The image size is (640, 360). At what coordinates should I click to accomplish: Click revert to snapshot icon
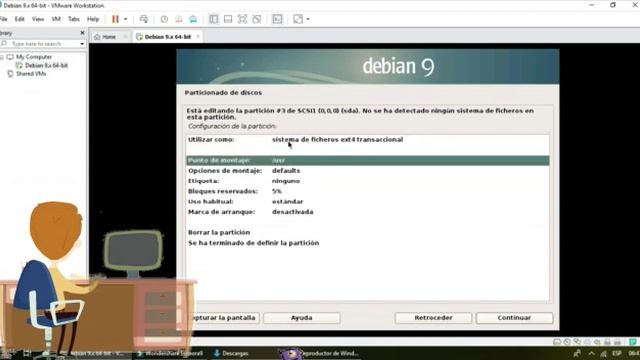(179, 19)
